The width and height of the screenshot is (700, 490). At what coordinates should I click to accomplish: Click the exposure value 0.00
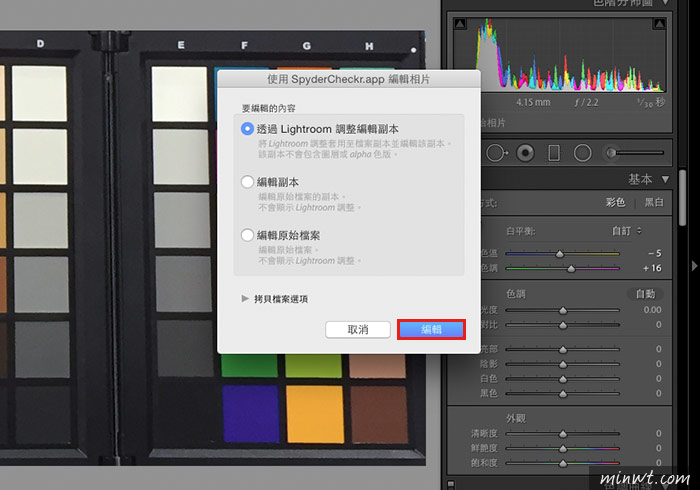tap(652, 310)
